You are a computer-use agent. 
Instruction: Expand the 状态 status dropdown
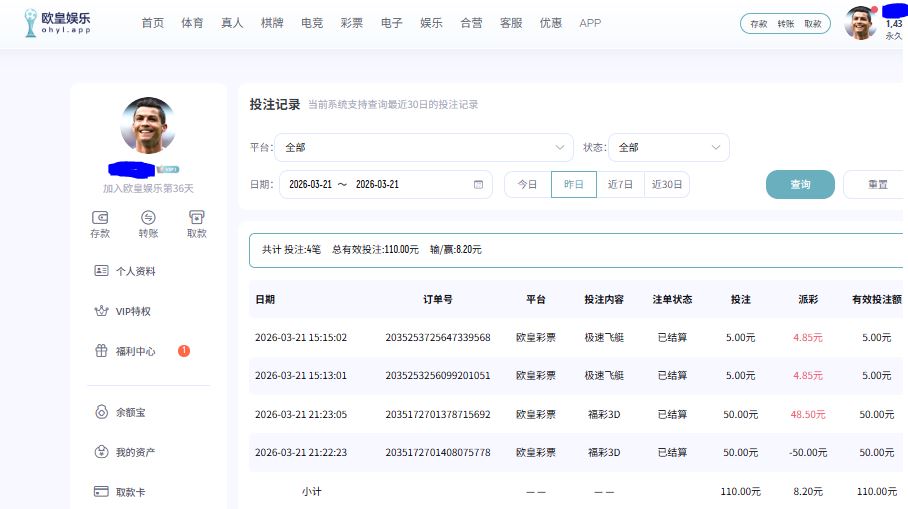click(669, 147)
